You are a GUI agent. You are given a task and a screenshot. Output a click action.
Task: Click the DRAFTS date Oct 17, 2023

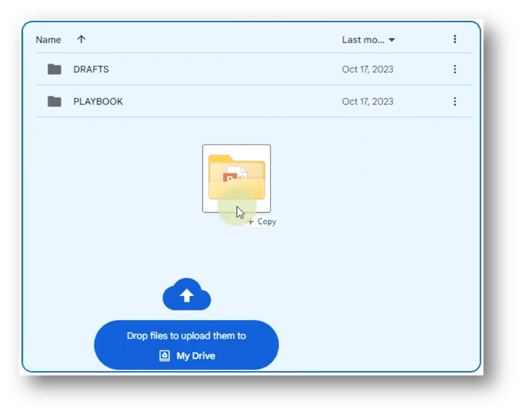coord(367,69)
